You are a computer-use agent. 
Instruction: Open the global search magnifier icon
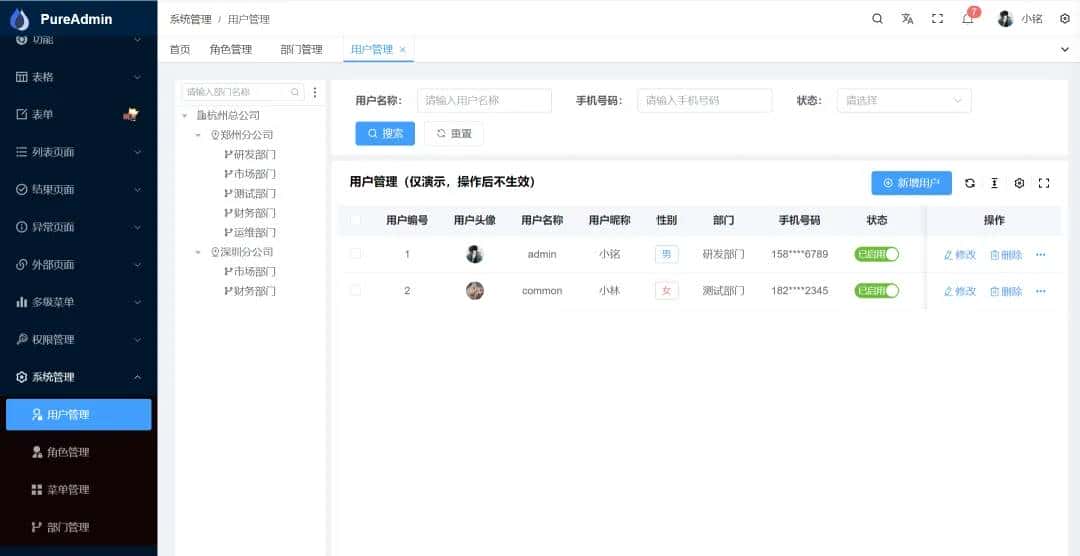[x=877, y=19]
